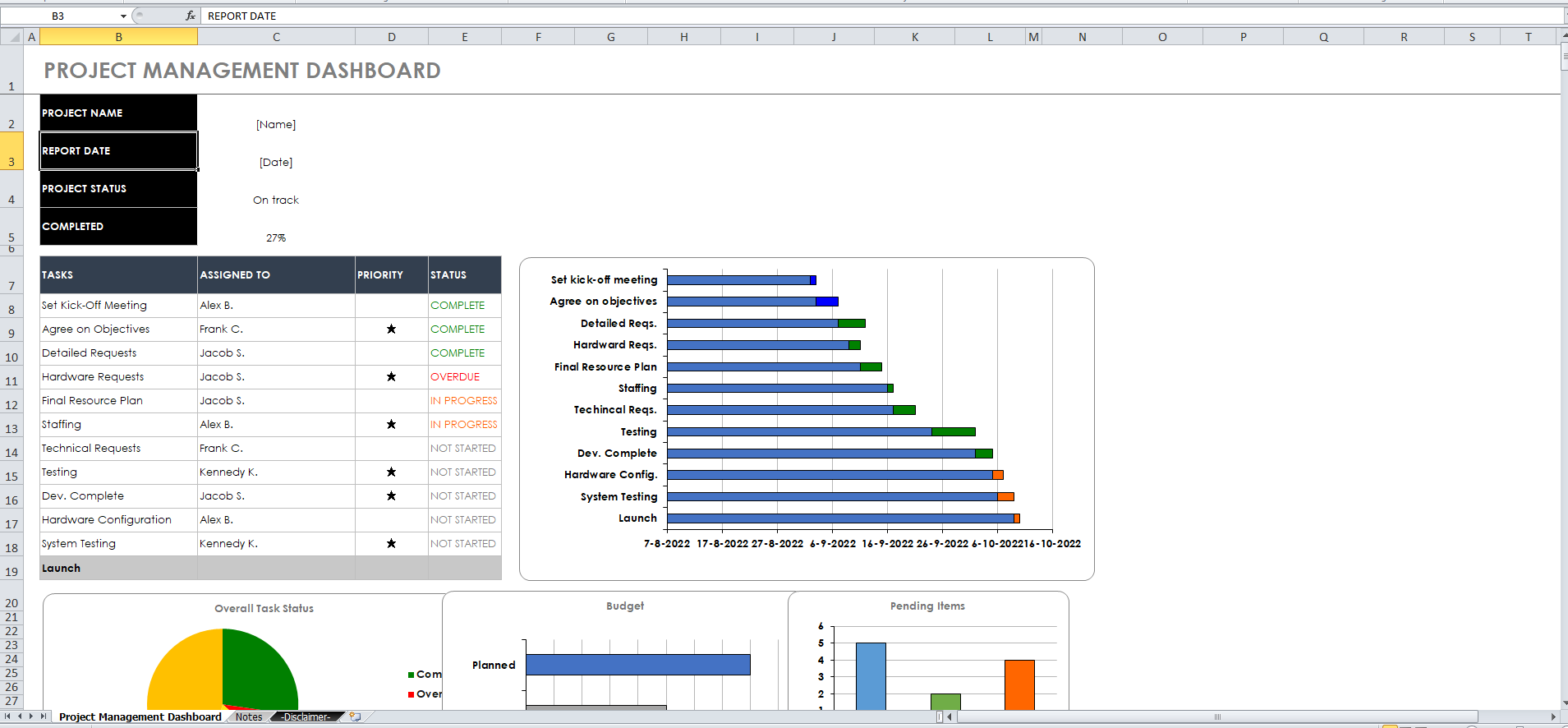Select the Project Management Dashboard sheet tab
The height and width of the screenshot is (728, 1568).
coord(140,716)
